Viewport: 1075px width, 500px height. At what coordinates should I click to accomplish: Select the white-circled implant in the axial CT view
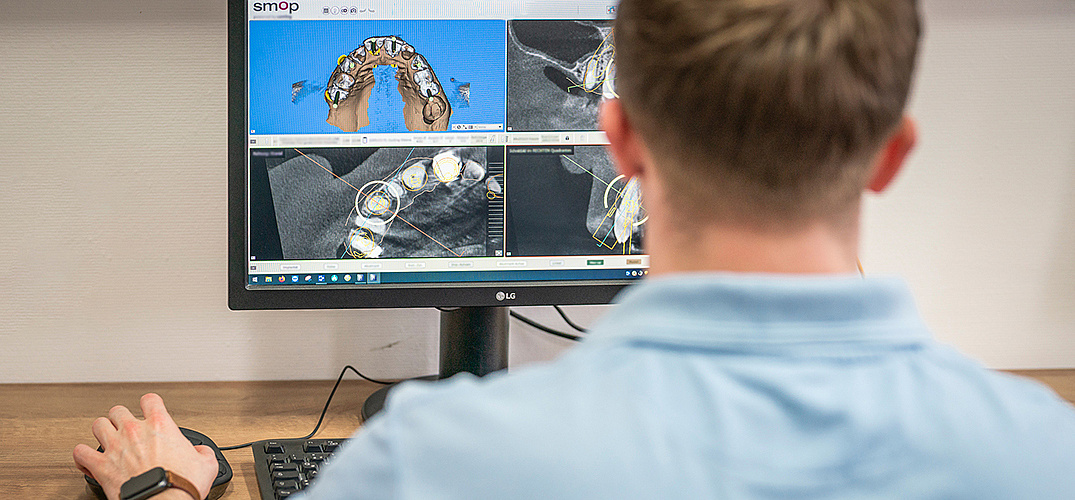[x=378, y=201]
